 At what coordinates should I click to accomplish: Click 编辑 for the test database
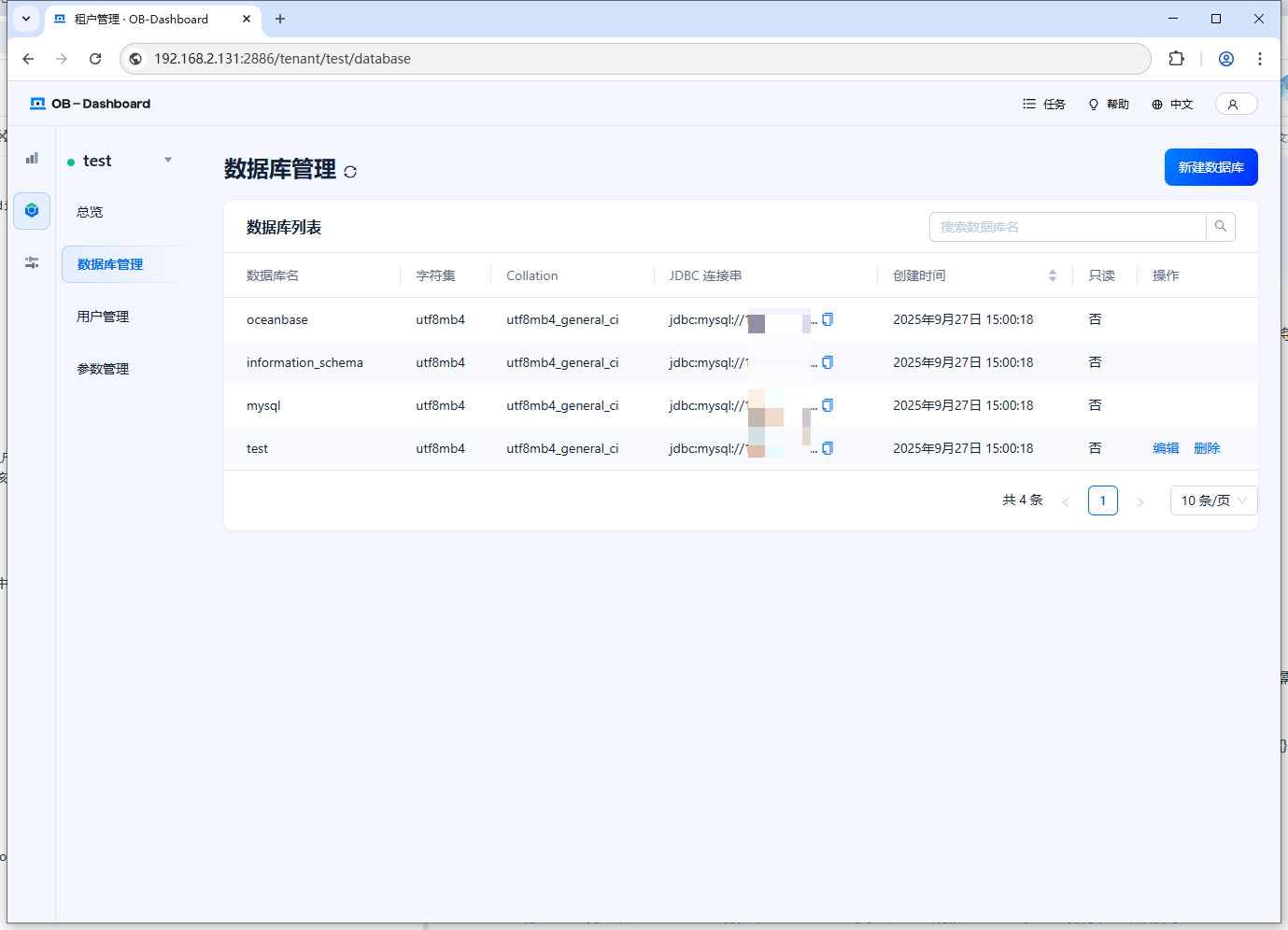pyautogui.click(x=1166, y=448)
